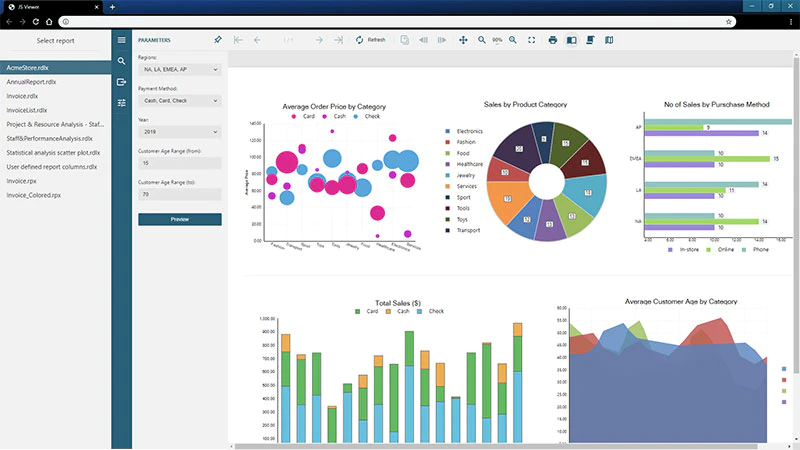Enable the move/pan tool
The width and height of the screenshot is (800, 450).
point(463,40)
